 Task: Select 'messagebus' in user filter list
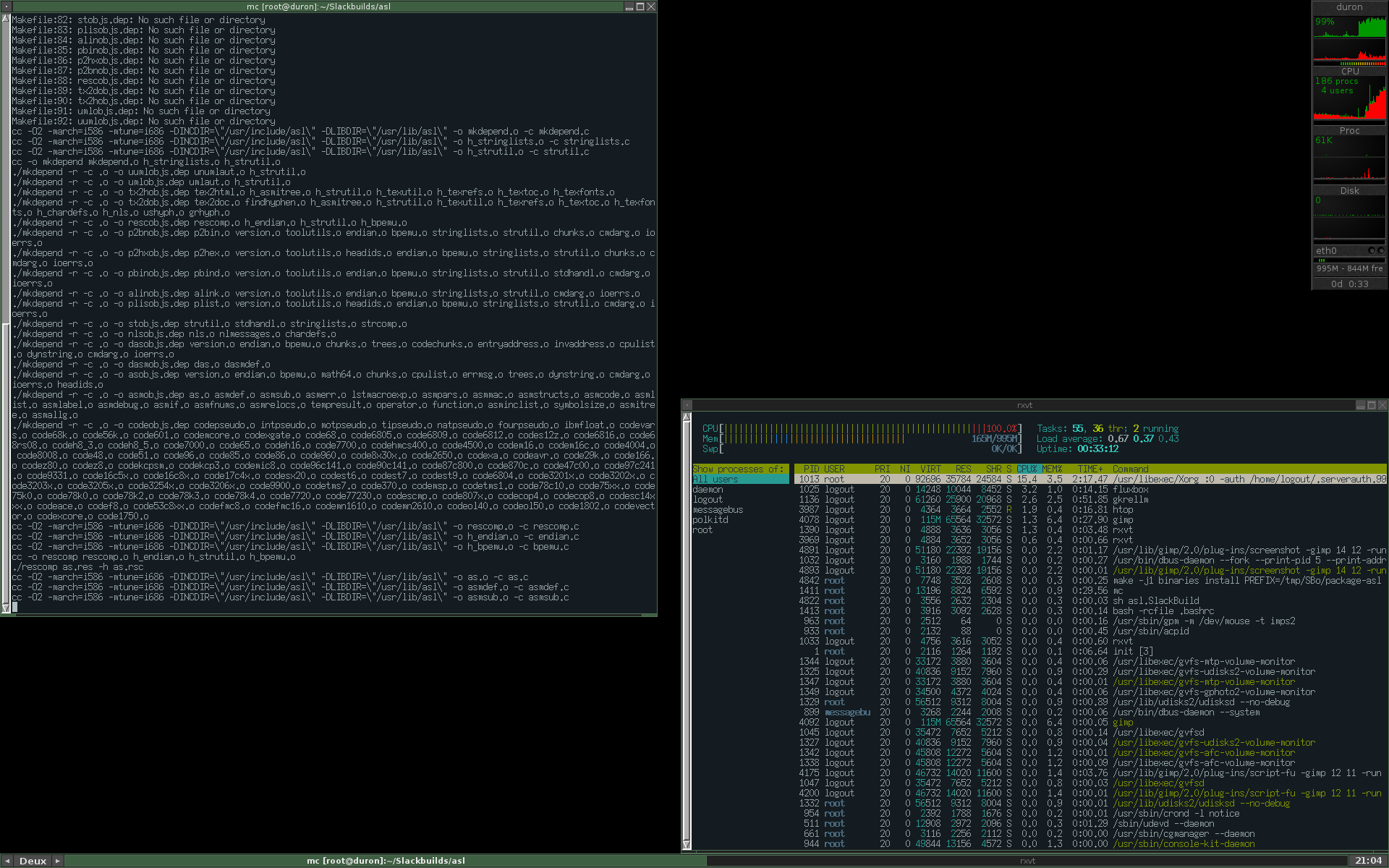tap(718, 510)
